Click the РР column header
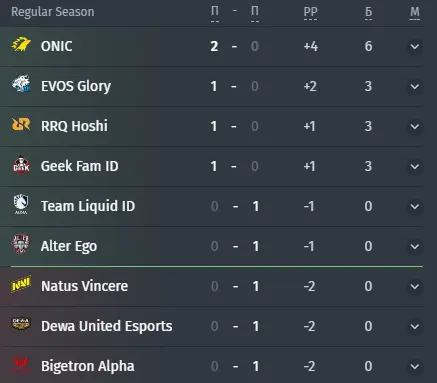Image resolution: width=437 pixels, height=383 pixels. 310,12
